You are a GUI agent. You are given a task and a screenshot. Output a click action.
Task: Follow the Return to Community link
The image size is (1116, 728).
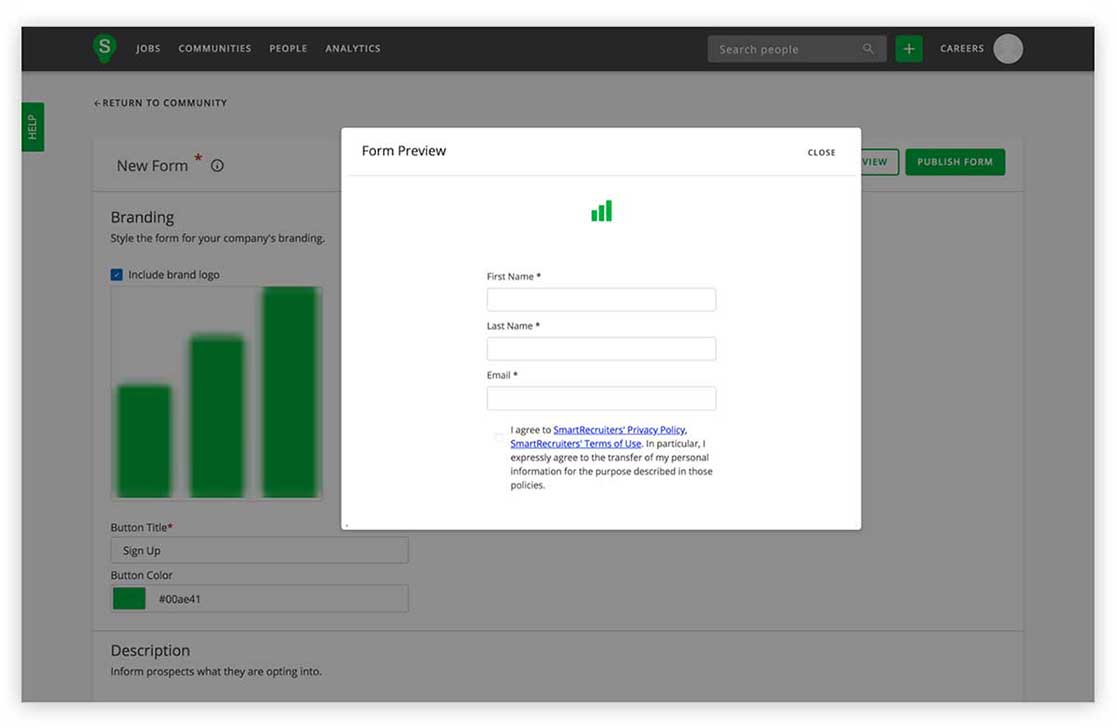(160, 103)
